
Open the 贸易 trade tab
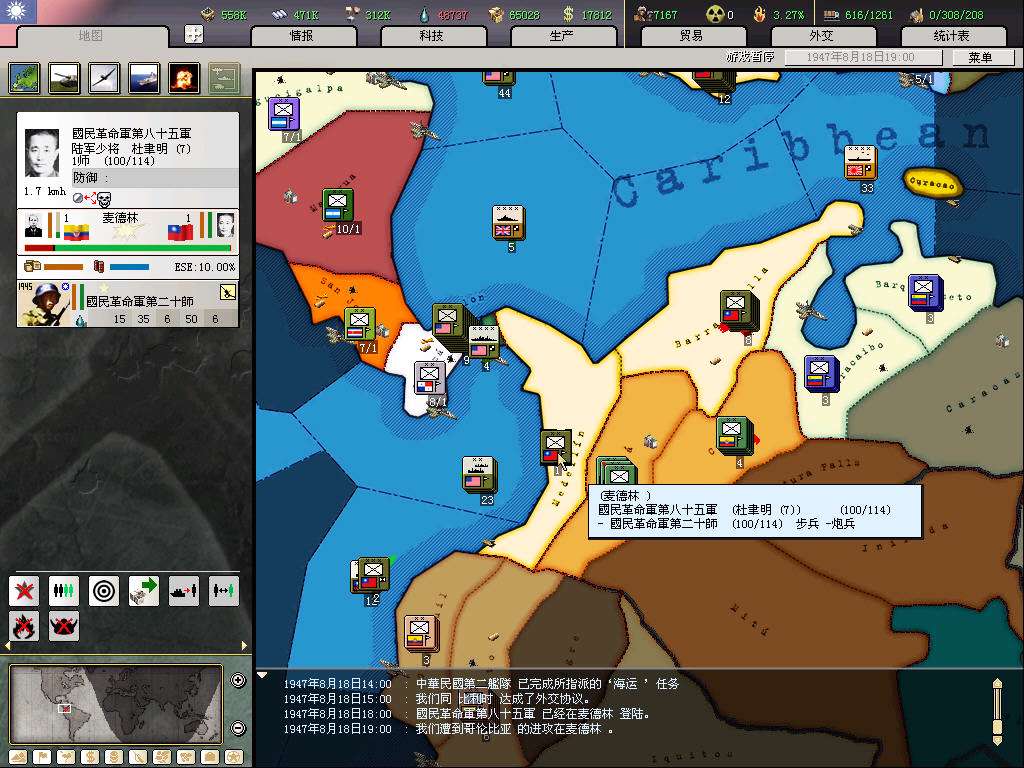[x=692, y=36]
